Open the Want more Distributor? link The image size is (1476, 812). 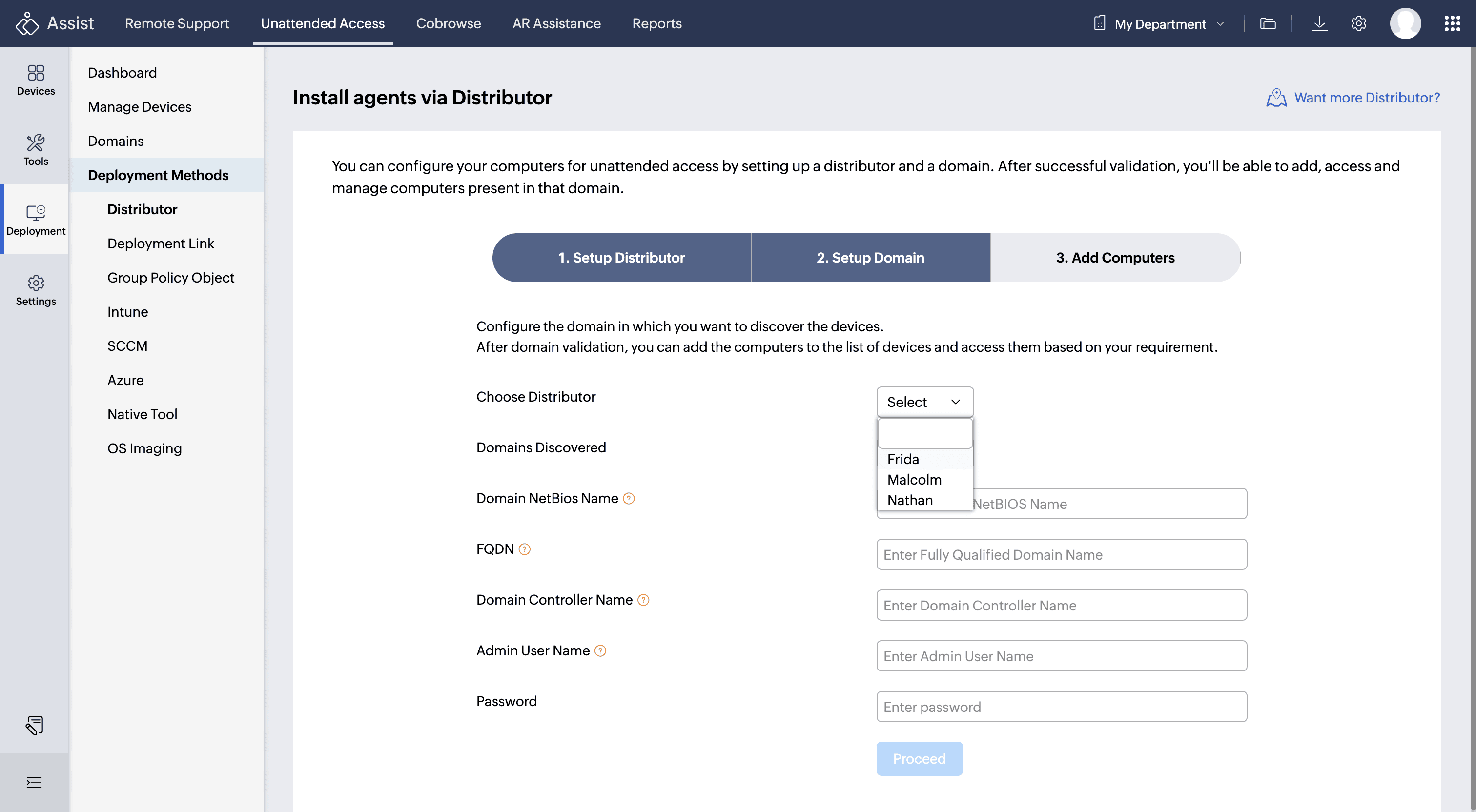pyautogui.click(x=1366, y=98)
